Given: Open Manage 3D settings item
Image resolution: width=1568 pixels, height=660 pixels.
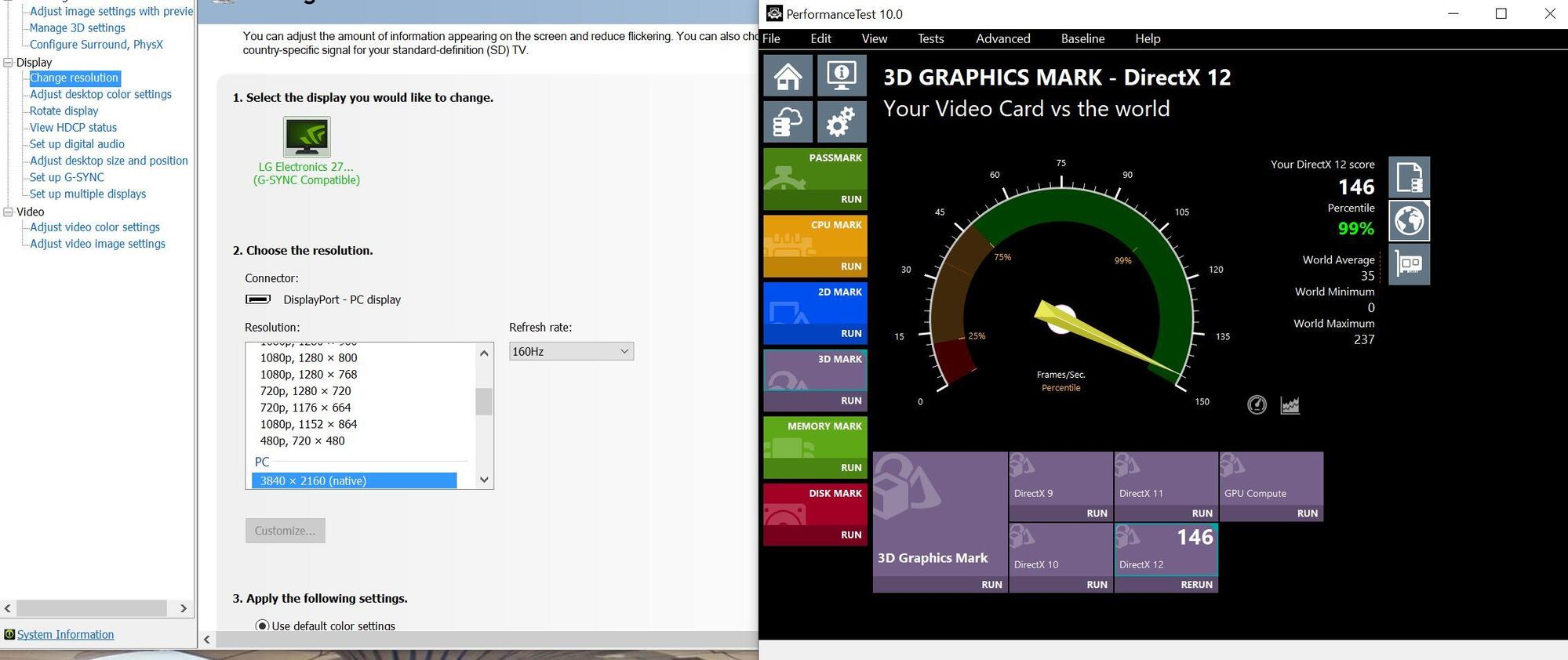Looking at the screenshot, I should pos(77,27).
